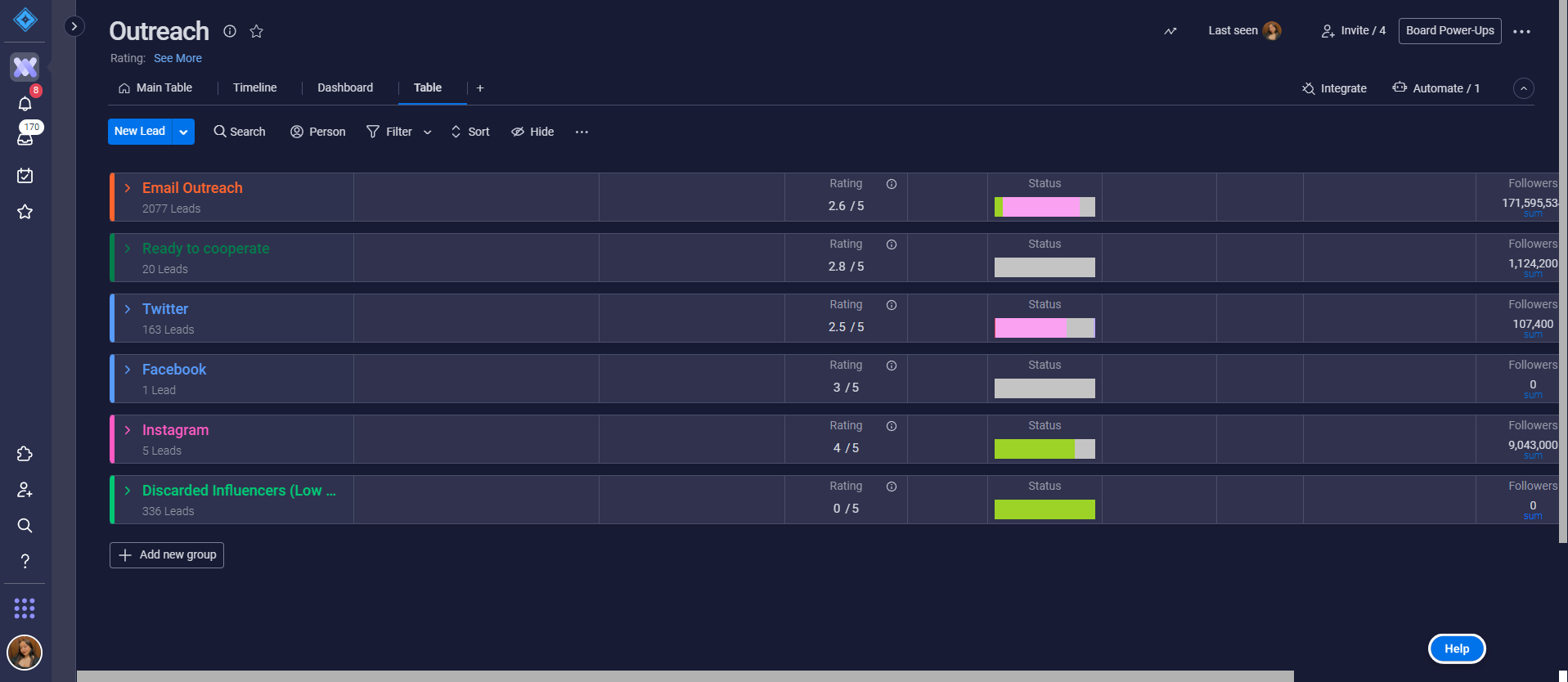Open My Work calendar icon

point(25,176)
